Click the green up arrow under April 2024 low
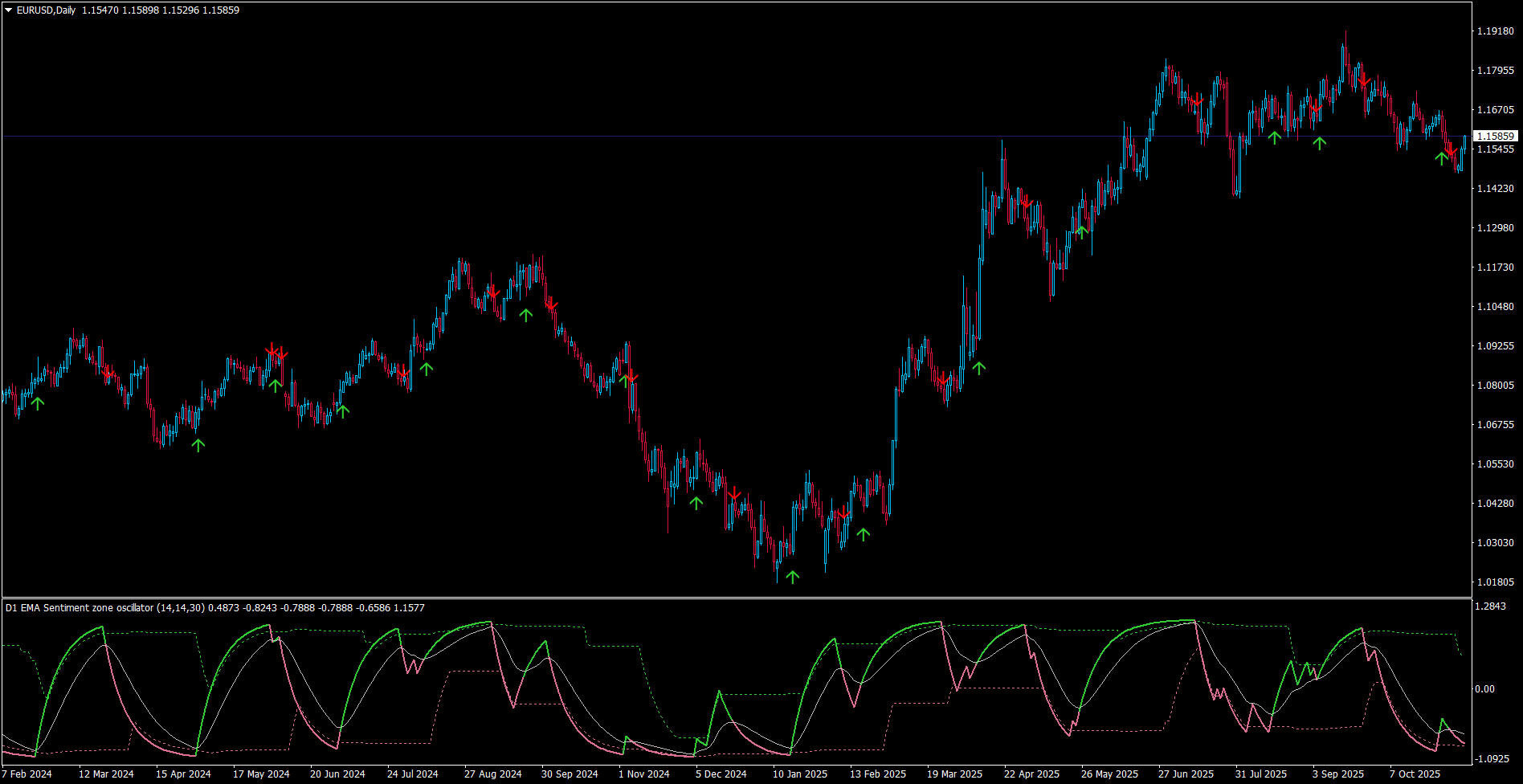The image size is (1523, 784). pos(198,445)
